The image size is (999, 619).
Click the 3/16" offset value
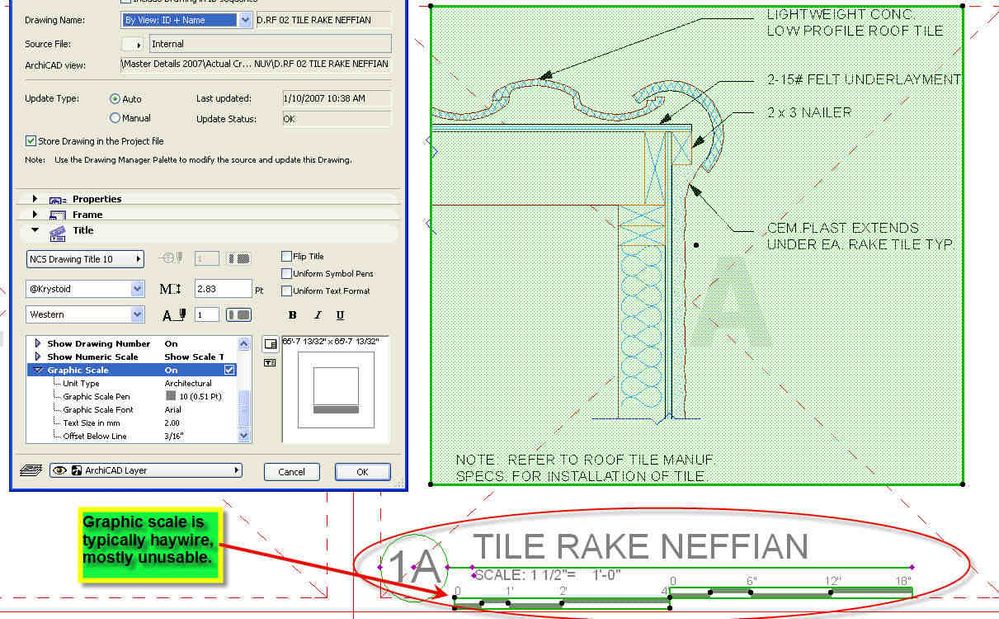click(174, 436)
